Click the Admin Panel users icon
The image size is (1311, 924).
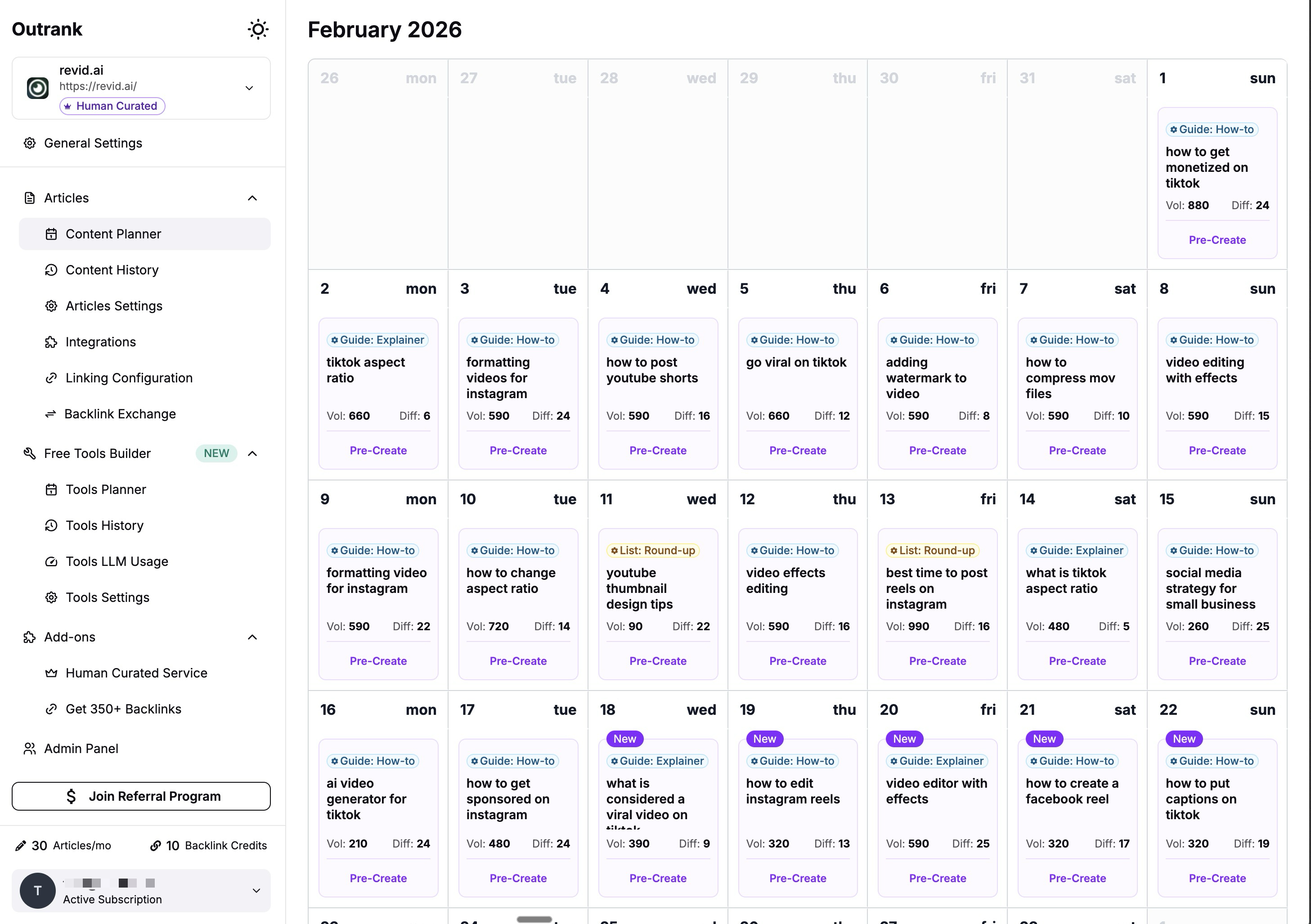[30, 749]
